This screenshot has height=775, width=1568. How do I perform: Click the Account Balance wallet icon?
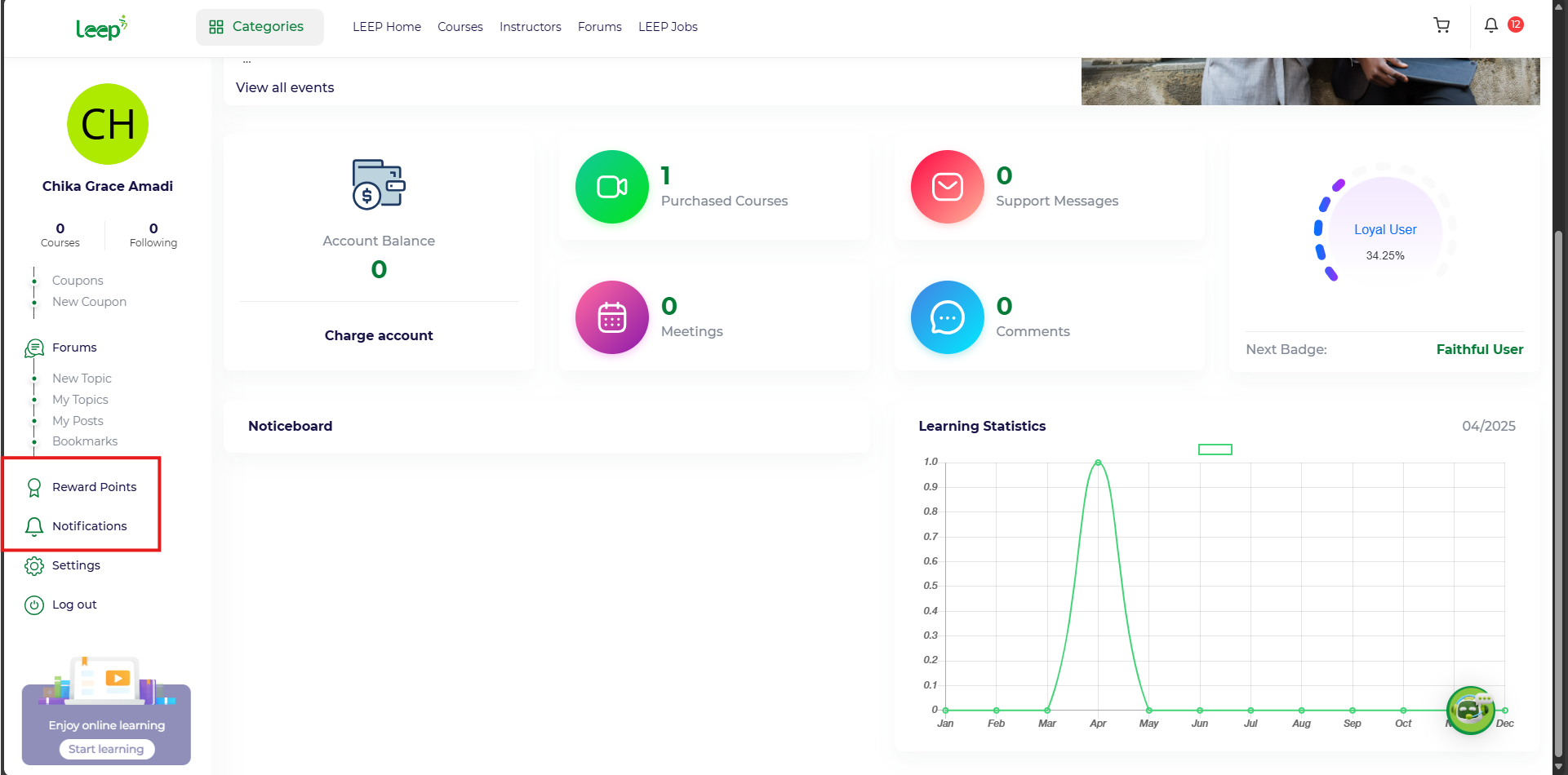pos(379,184)
